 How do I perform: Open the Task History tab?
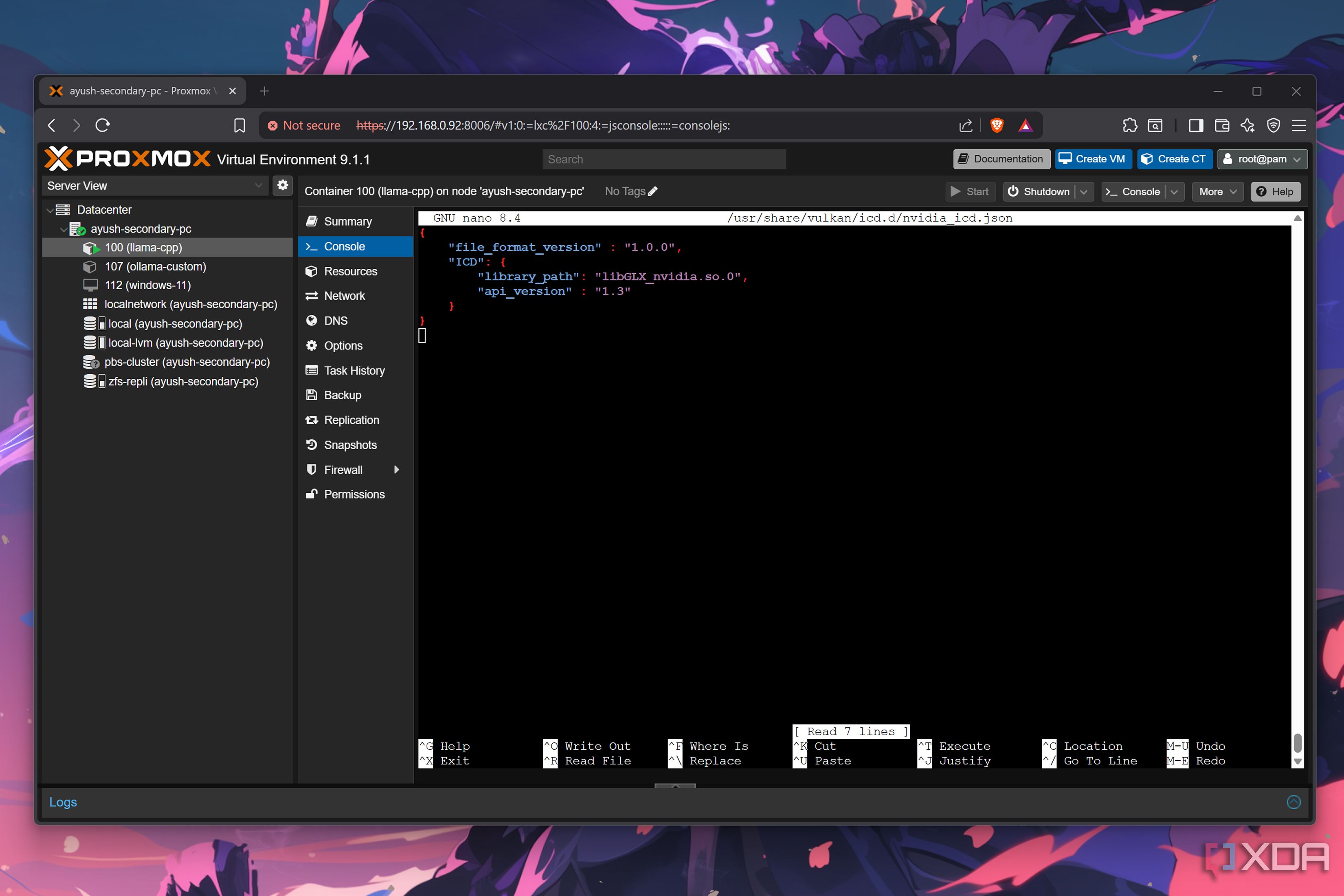[x=356, y=370]
